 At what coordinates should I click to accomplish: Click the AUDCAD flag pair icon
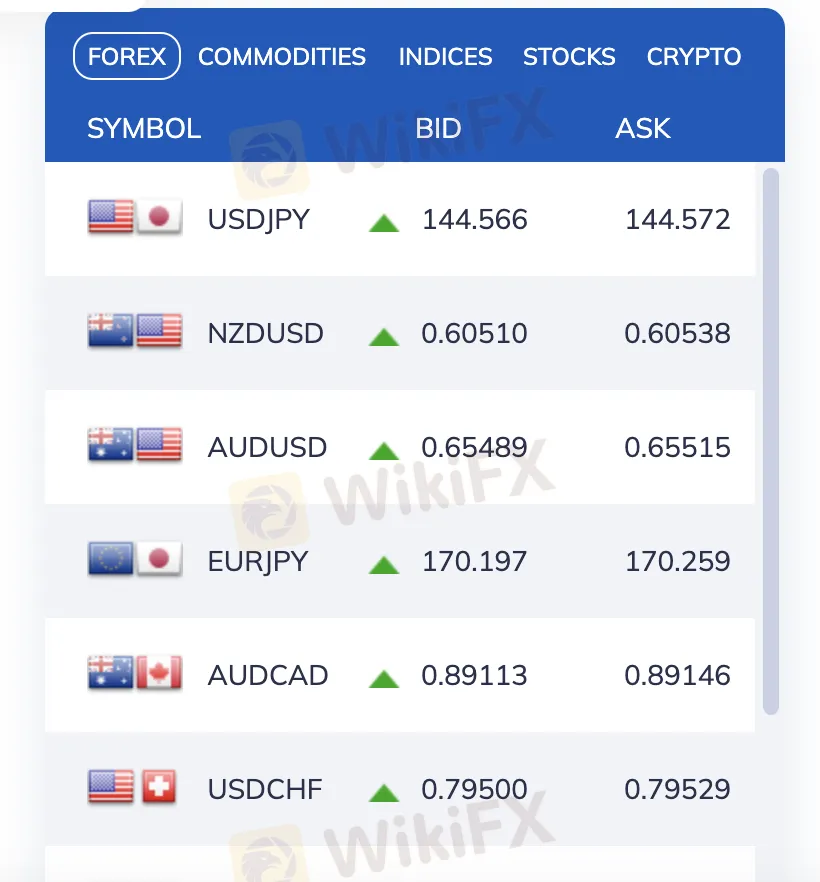tap(135, 674)
